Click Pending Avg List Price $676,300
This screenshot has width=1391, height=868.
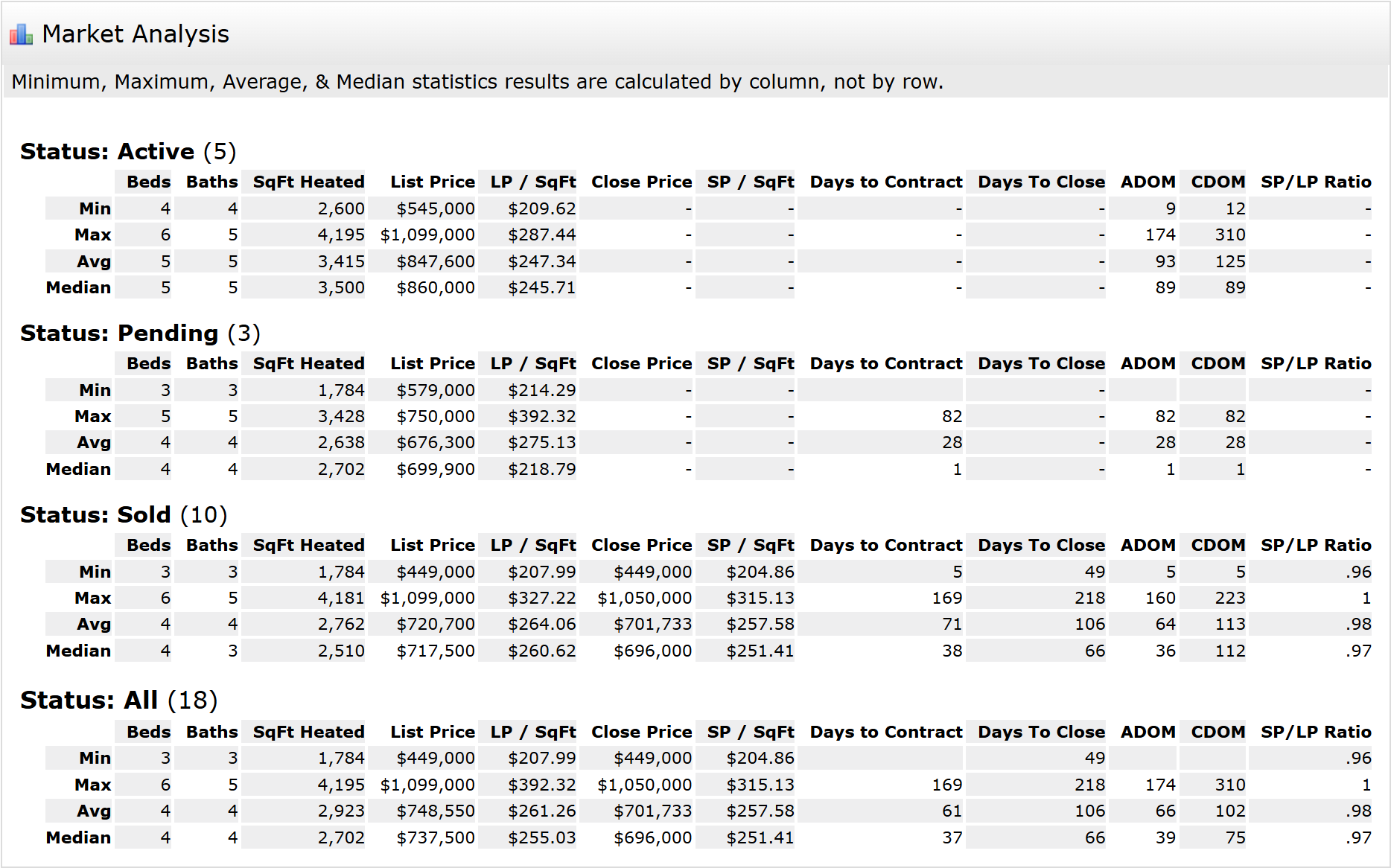point(436,442)
